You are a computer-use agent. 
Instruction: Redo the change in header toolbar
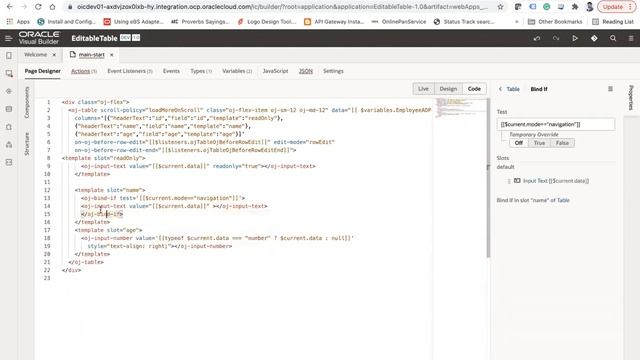(x=556, y=38)
